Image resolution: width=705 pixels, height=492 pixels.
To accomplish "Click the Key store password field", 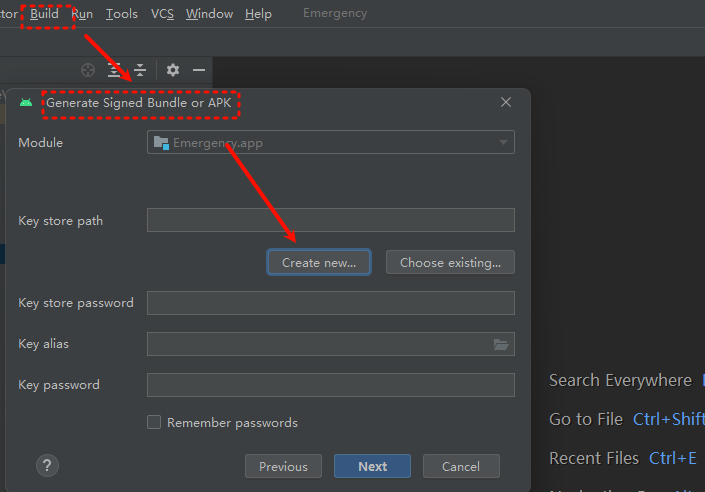I will [x=330, y=303].
